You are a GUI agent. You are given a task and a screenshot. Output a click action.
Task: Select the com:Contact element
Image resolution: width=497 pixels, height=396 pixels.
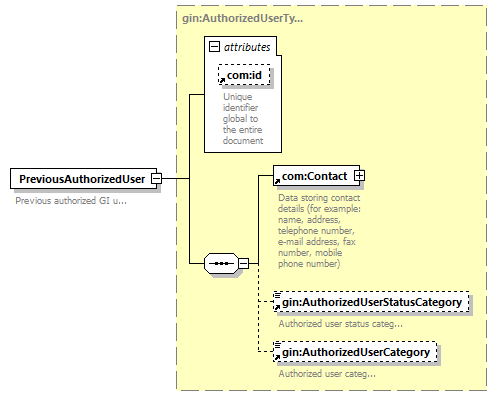point(316,175)
